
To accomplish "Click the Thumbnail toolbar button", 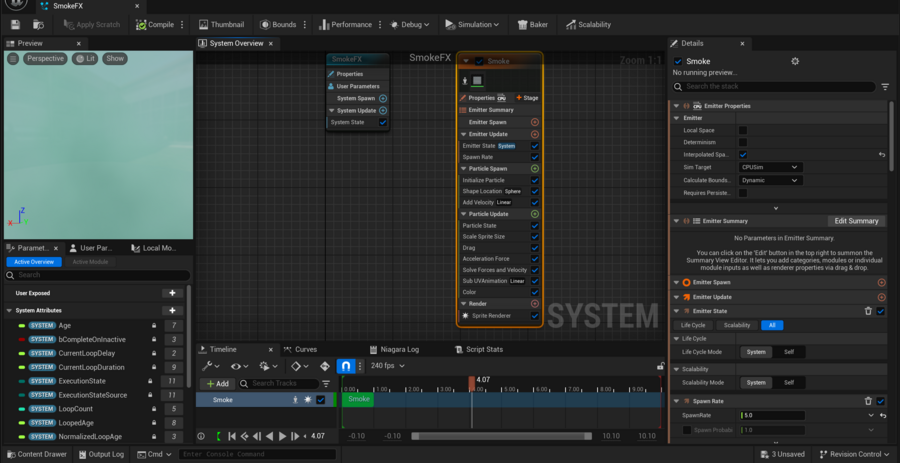I will pyautogui.click(x=222, y=25).
